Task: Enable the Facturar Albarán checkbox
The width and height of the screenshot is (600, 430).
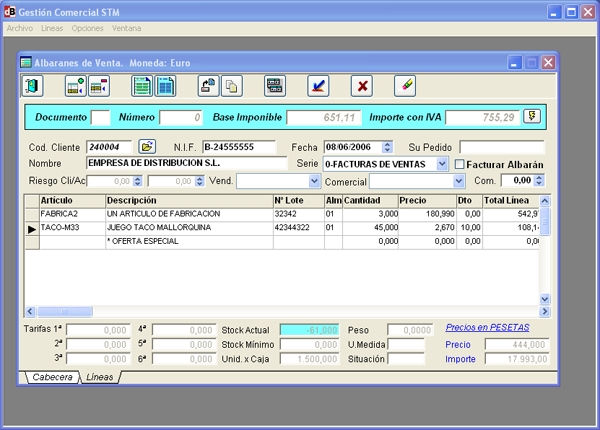Action: (x=460, y=164)
